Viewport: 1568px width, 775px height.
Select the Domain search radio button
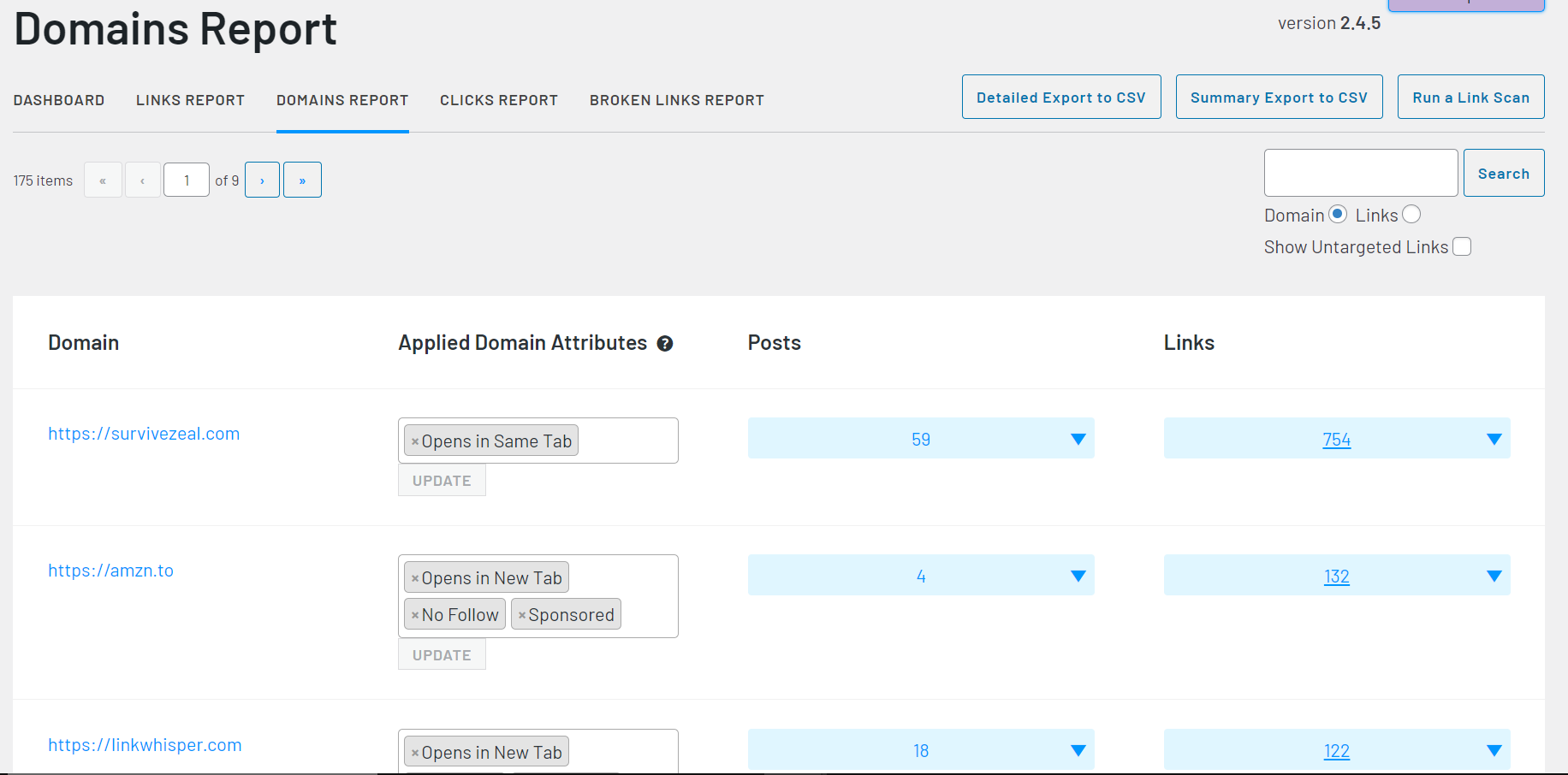1337,214
